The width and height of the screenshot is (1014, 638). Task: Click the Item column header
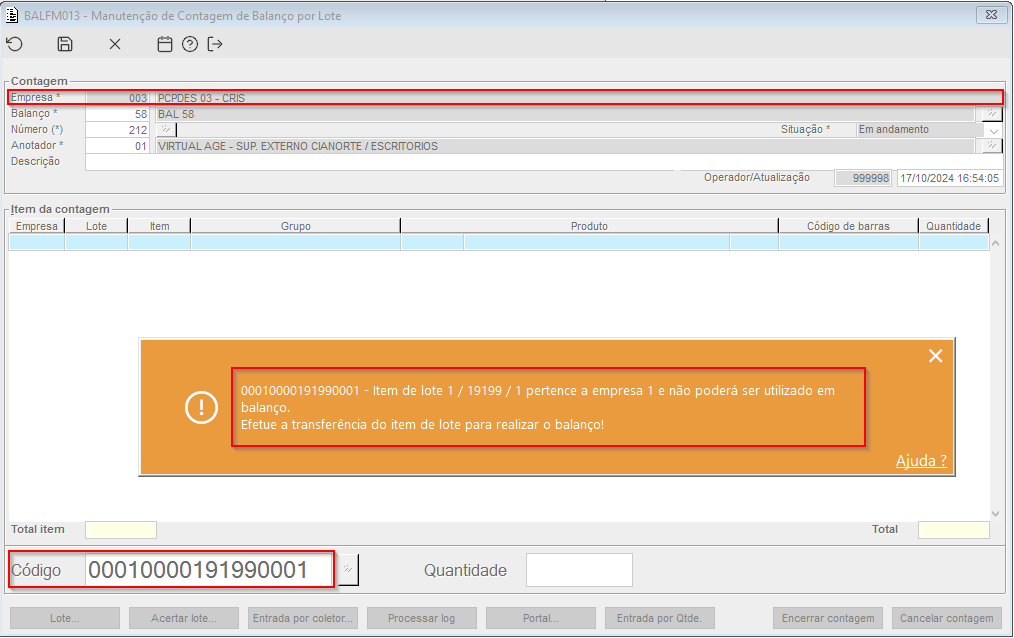(159, 226)
